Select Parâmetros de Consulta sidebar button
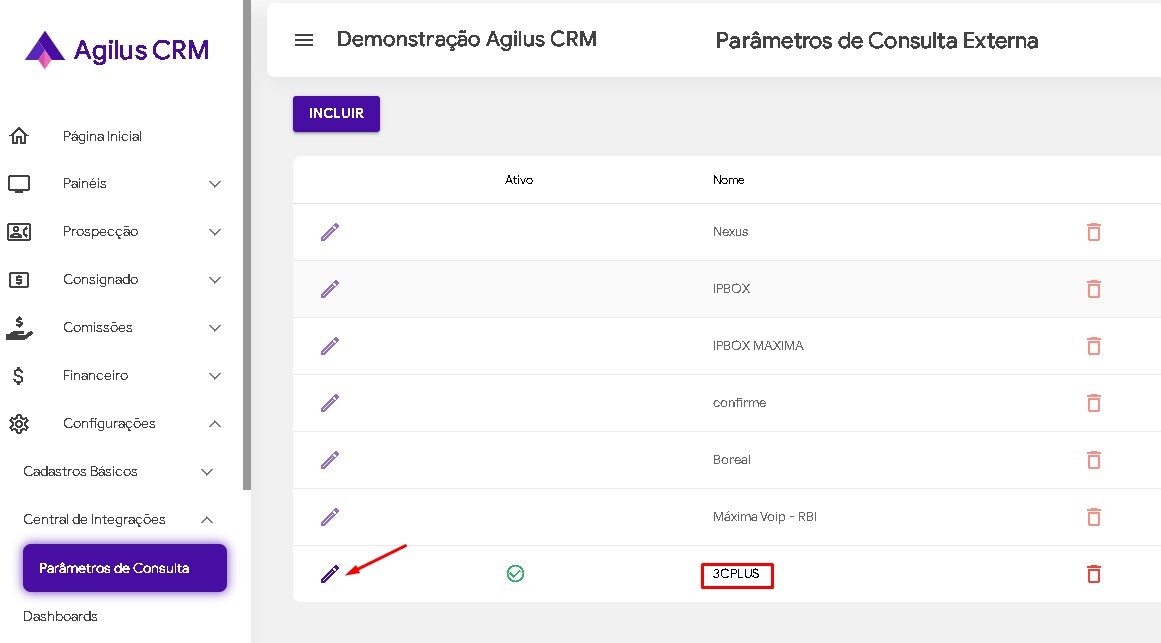Screen dimensions: 1161x643 (124, 568)
